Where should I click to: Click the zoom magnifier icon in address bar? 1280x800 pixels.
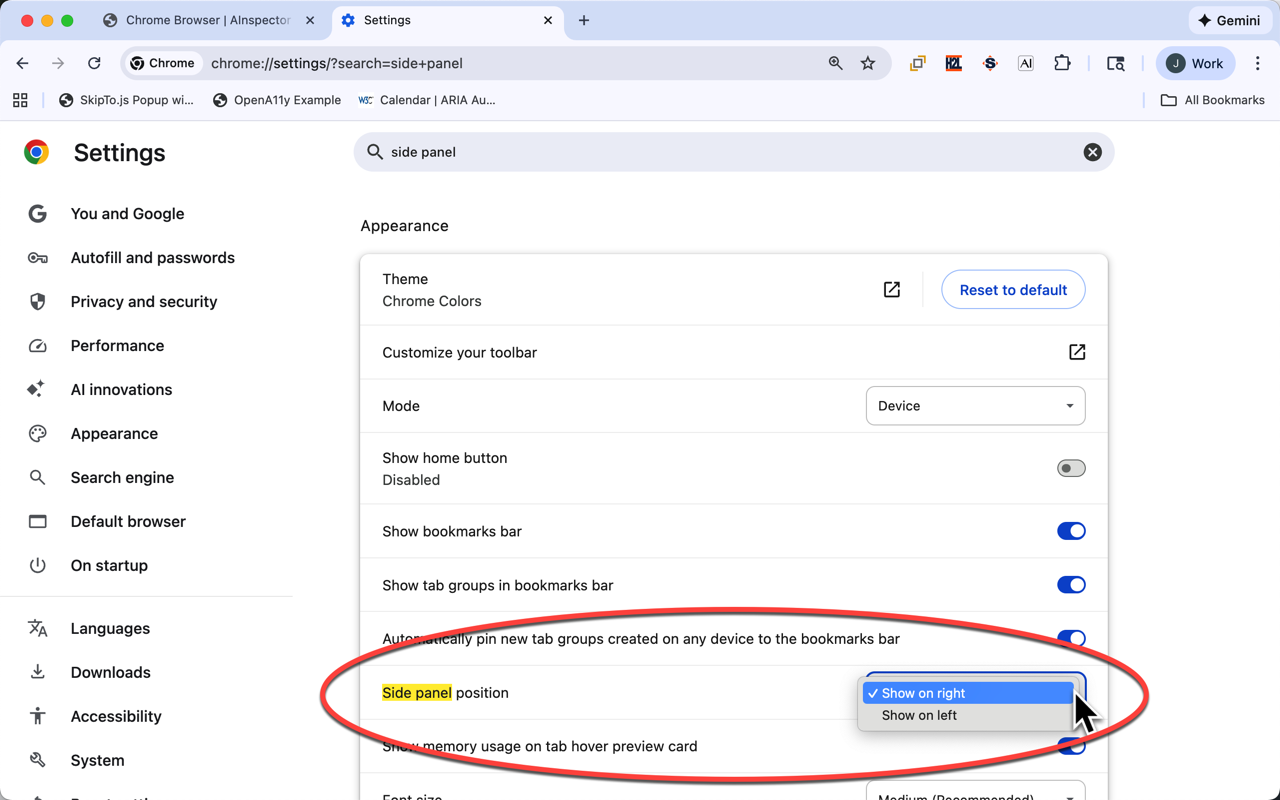coord(835,63)
